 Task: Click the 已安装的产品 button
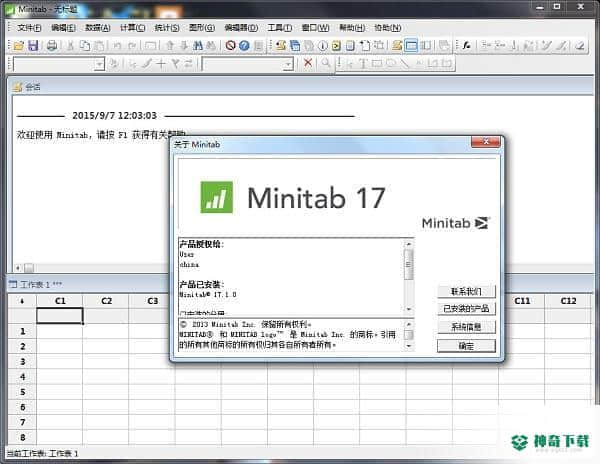(466, 309)
